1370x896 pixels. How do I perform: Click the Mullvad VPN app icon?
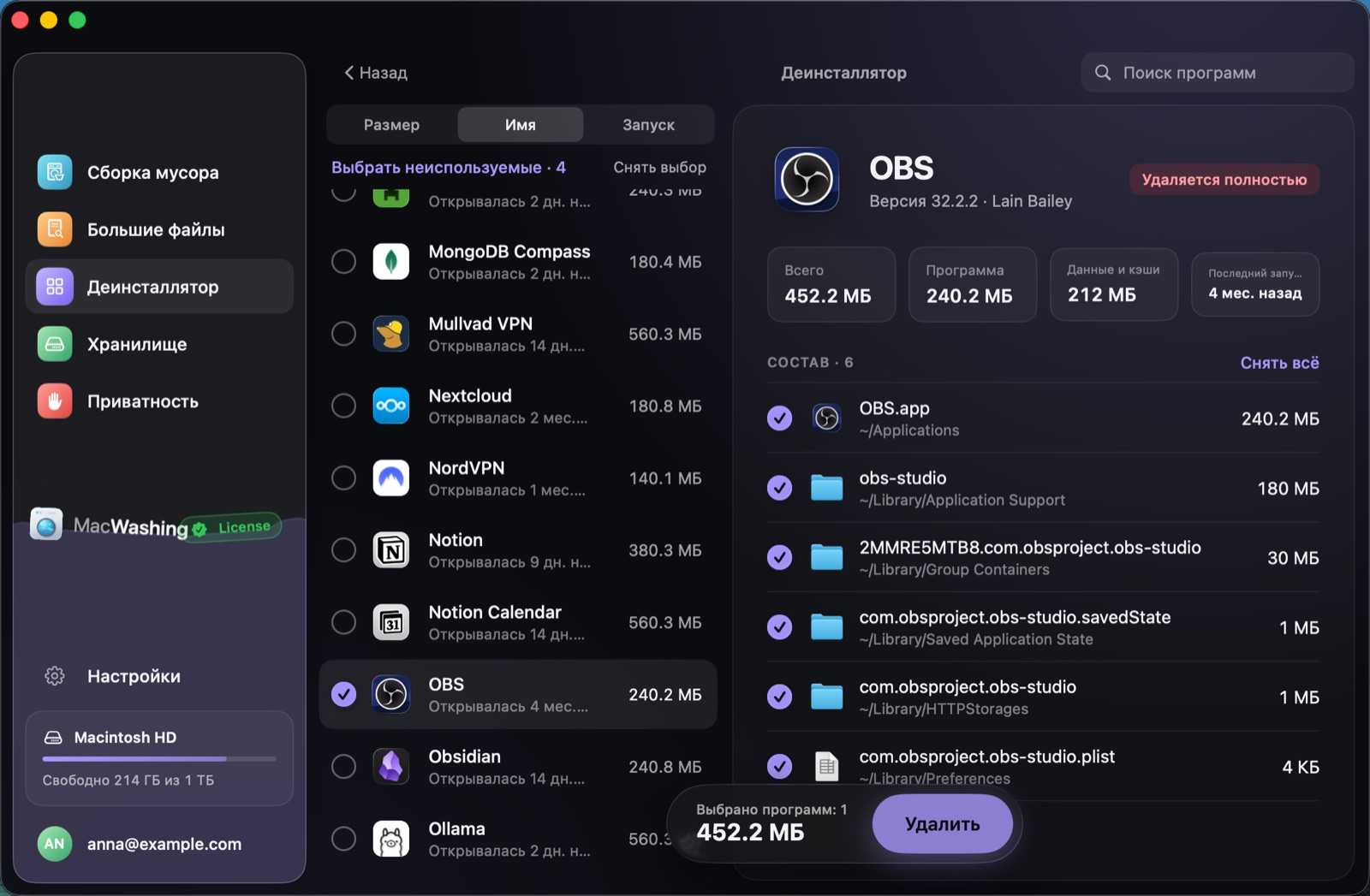point(391,334)
